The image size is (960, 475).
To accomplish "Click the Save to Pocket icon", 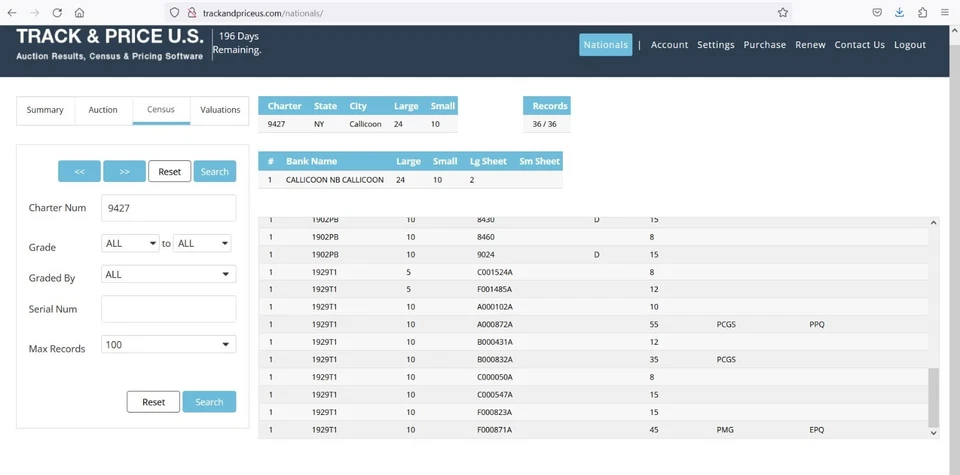I will point(876,13).
